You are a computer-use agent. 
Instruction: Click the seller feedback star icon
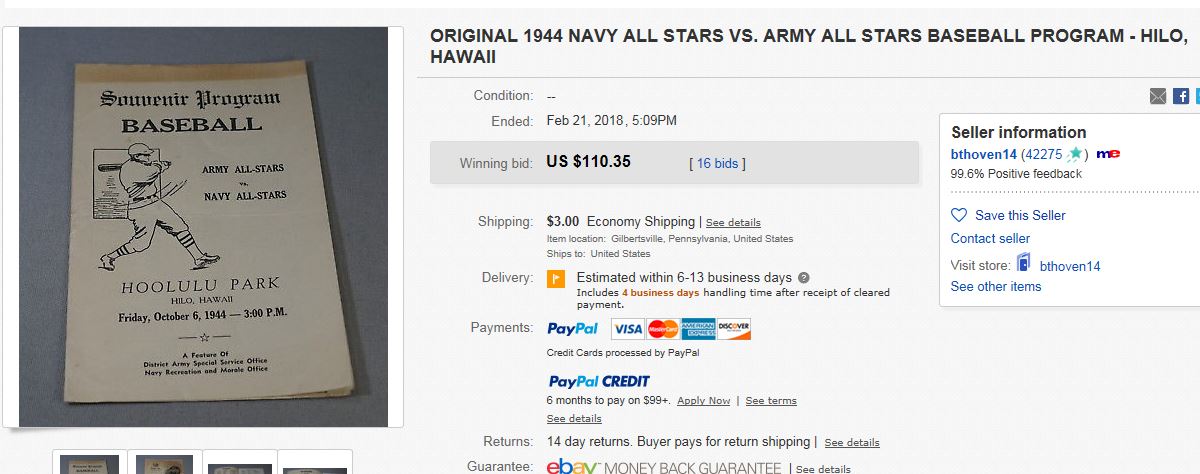pos(1075,154)
